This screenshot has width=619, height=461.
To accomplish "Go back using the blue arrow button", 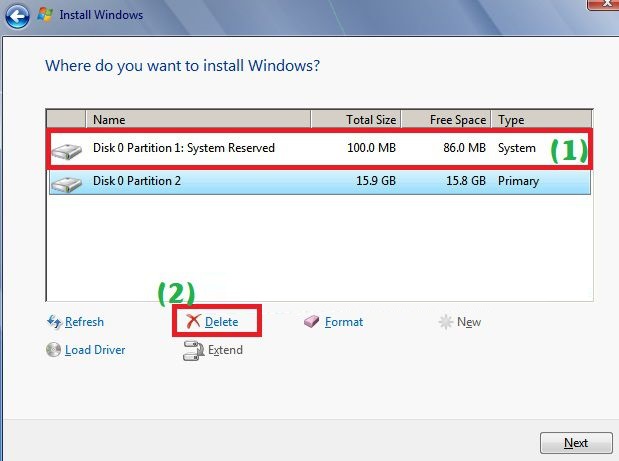I will coord(17,16).
